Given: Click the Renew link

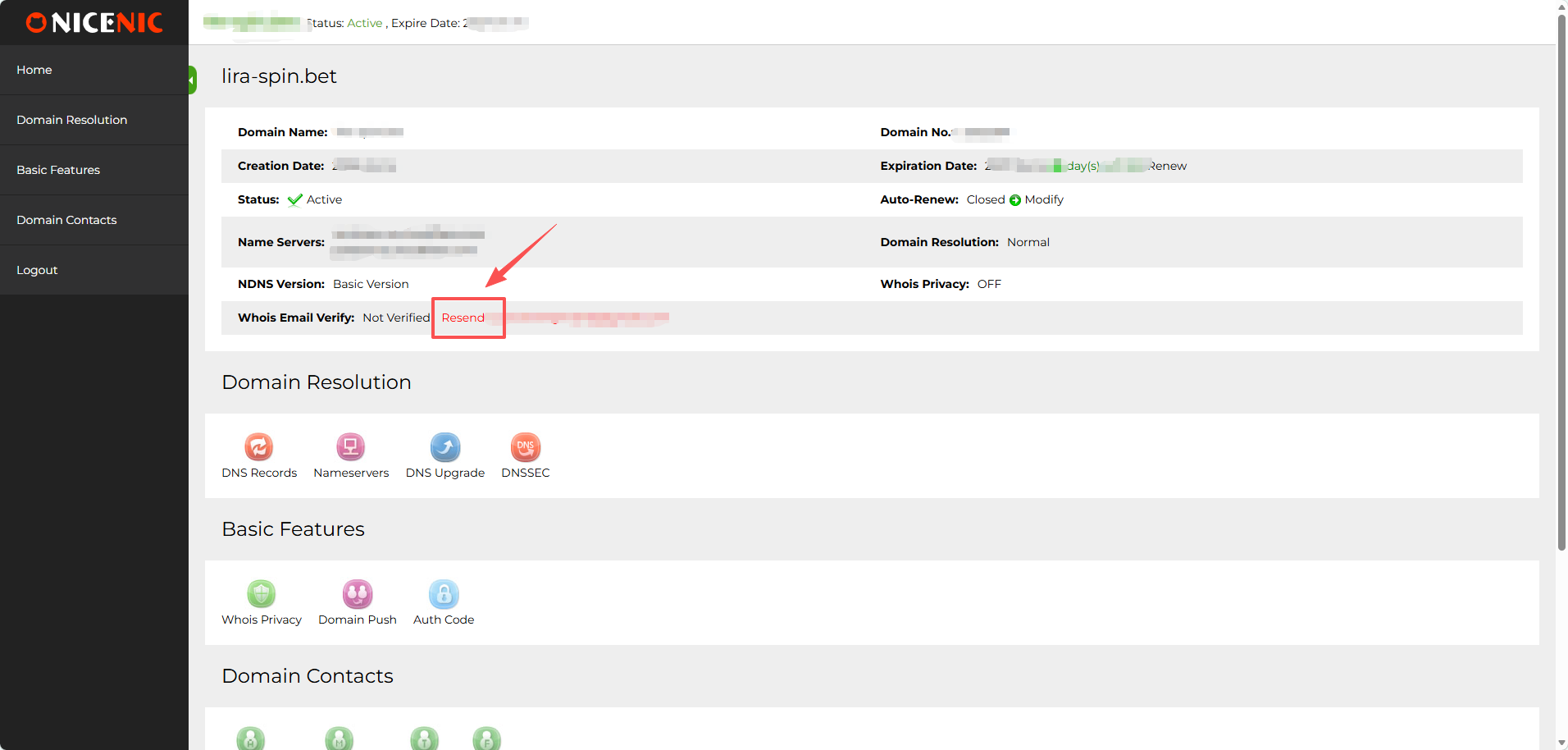Looking at the screenshot, I should point(1168,166).
